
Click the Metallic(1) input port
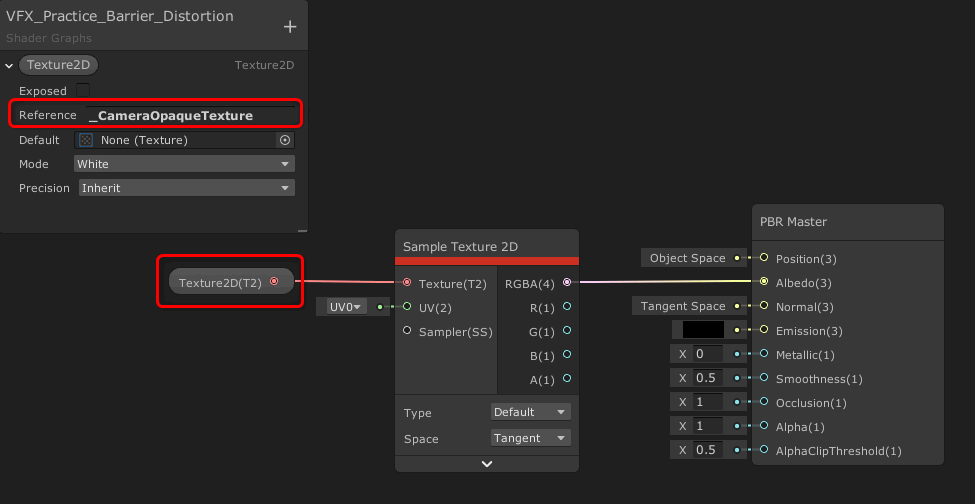pos(764,354)
